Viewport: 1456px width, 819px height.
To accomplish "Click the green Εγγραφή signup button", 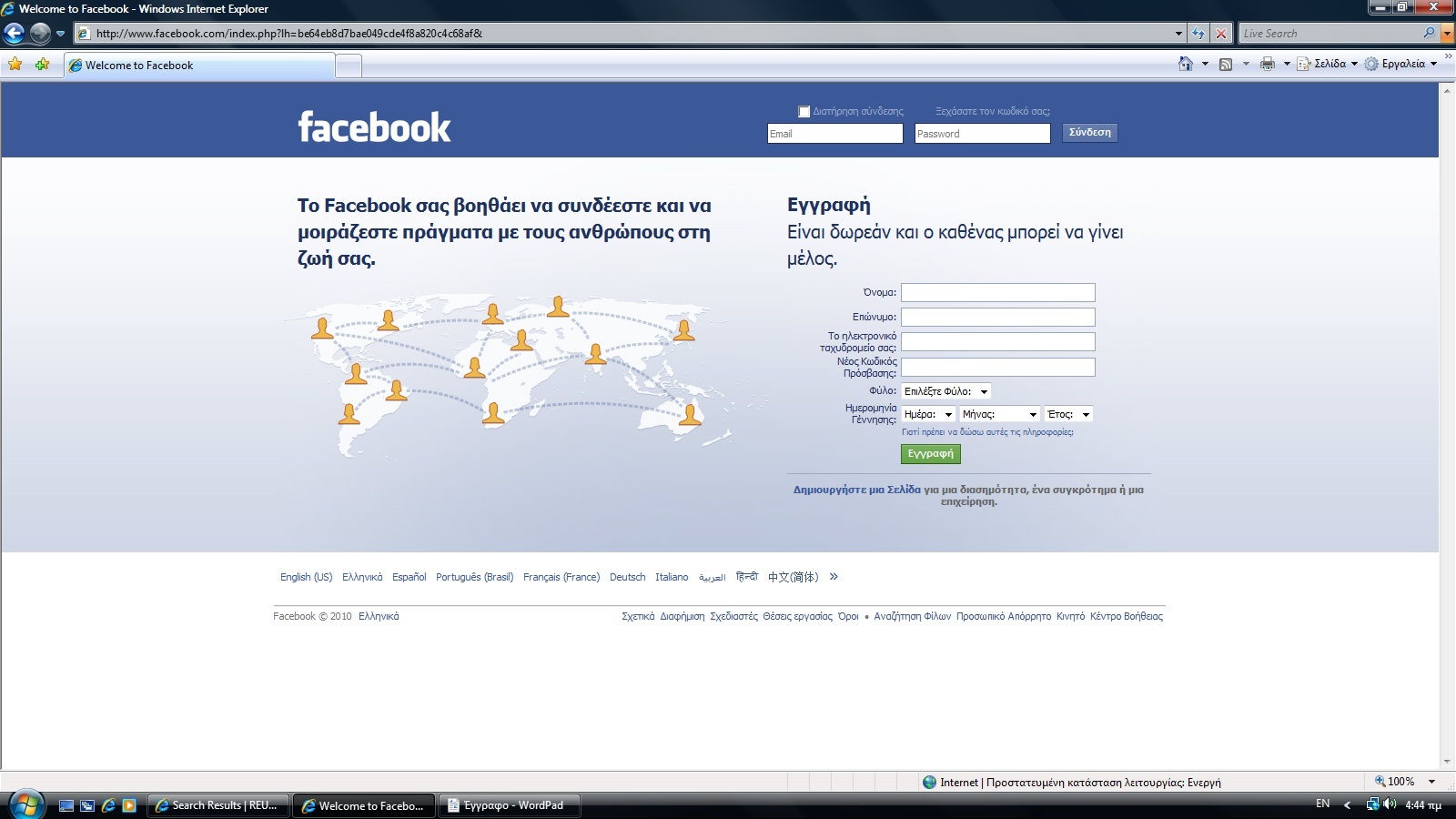I will point(930,453).
